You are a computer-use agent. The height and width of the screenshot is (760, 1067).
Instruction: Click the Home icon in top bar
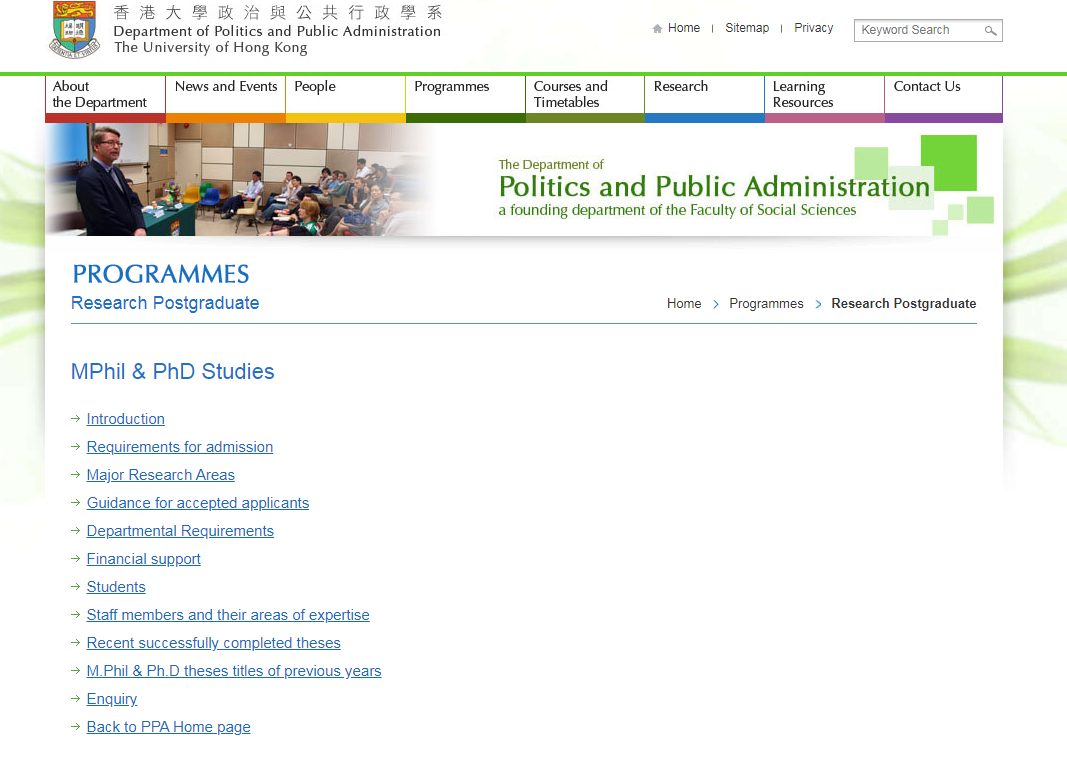click(x=657, y=29)
